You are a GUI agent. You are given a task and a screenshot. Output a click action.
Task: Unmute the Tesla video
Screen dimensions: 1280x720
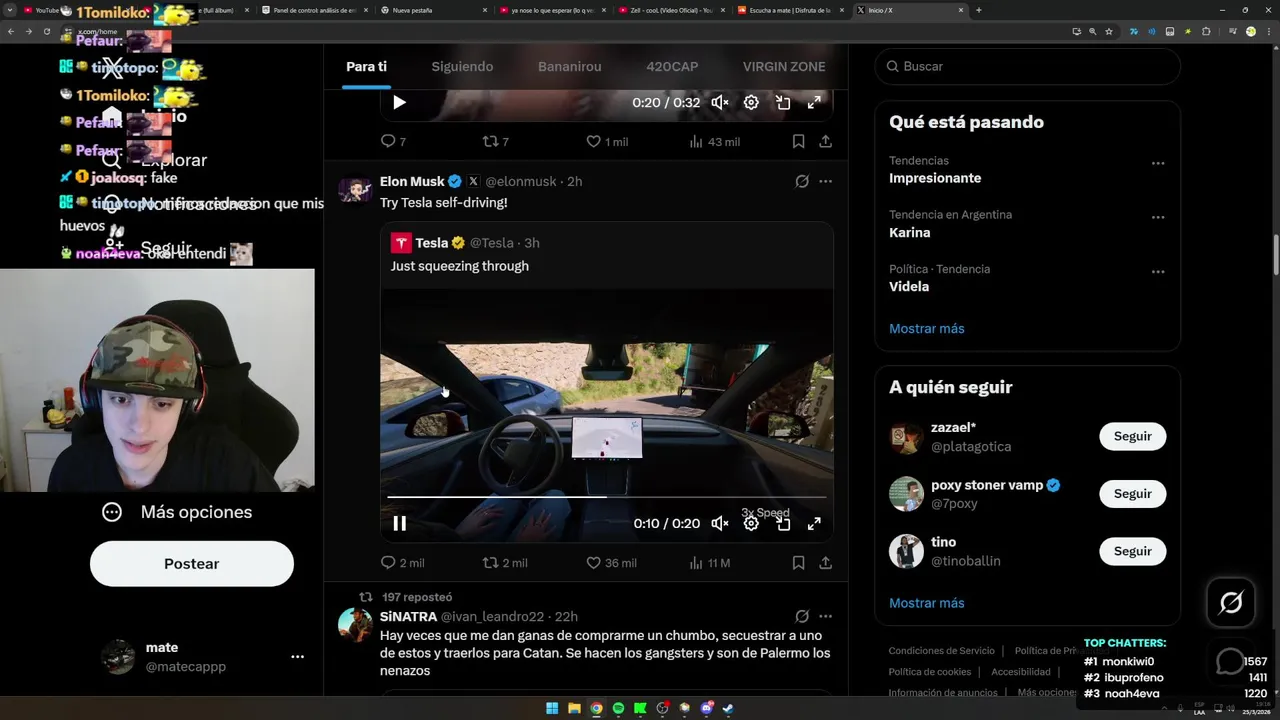tap(720, 523)
